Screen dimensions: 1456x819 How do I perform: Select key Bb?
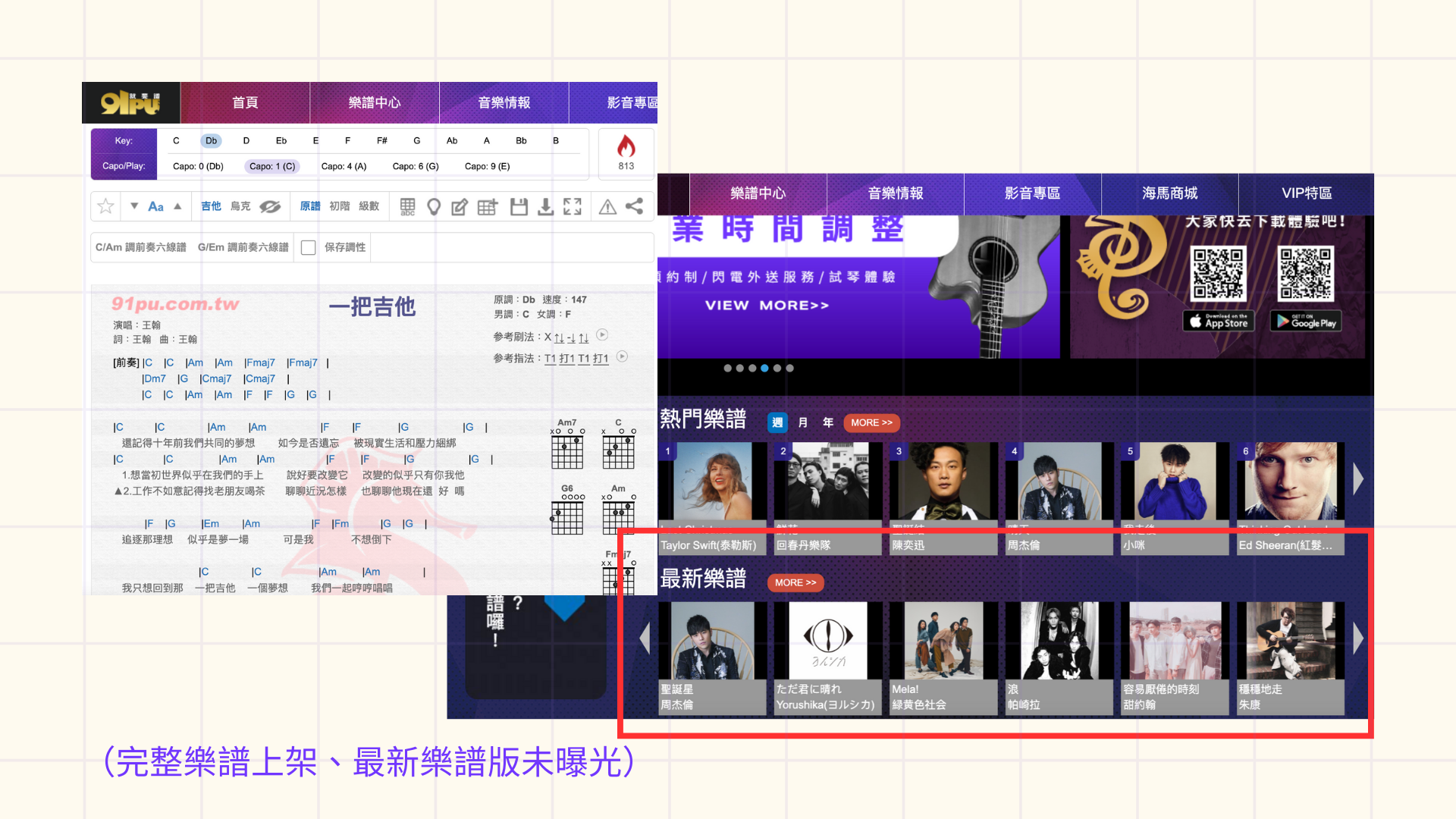click(x=521, y=140)
